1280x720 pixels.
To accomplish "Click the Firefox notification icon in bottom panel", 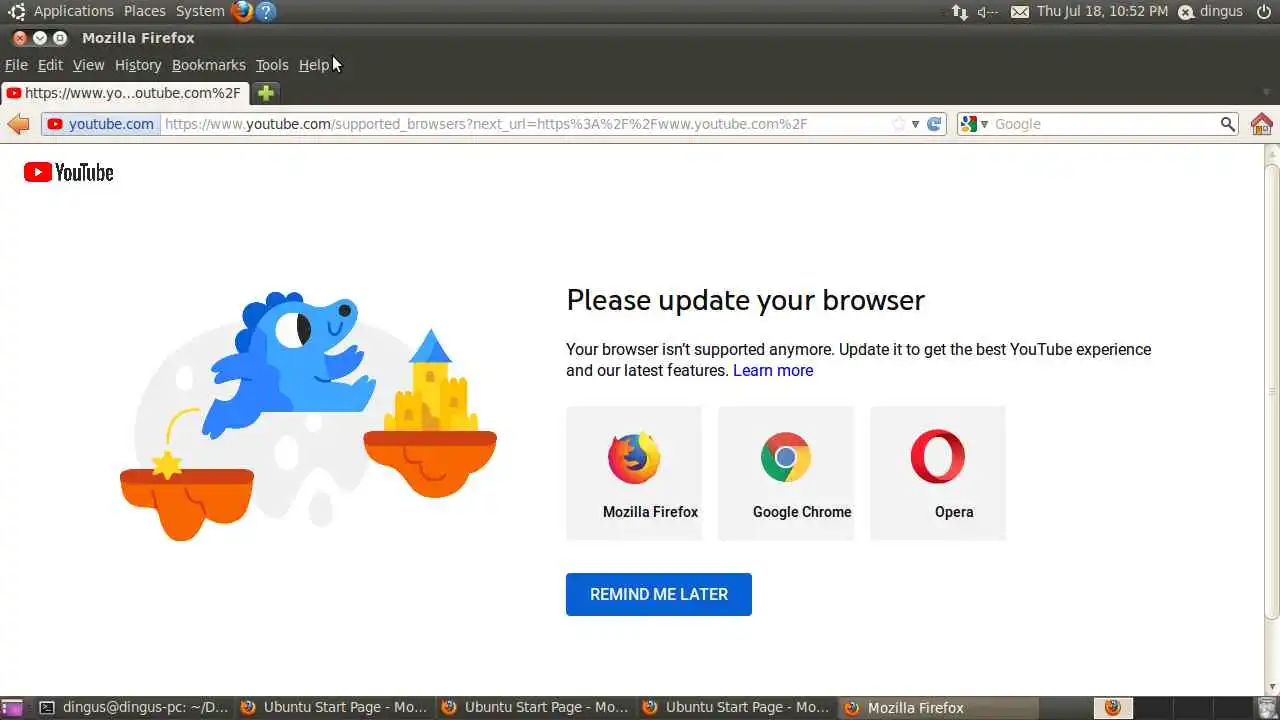I will click(1112, 707).
